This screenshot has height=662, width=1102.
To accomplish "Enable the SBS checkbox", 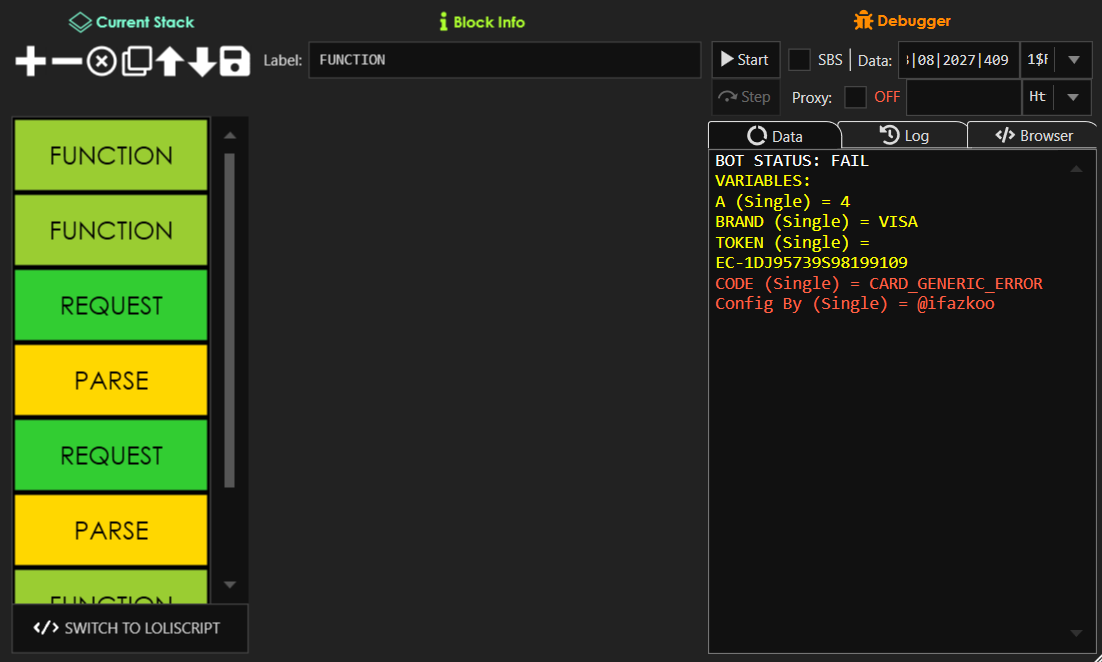I will 799,59.
